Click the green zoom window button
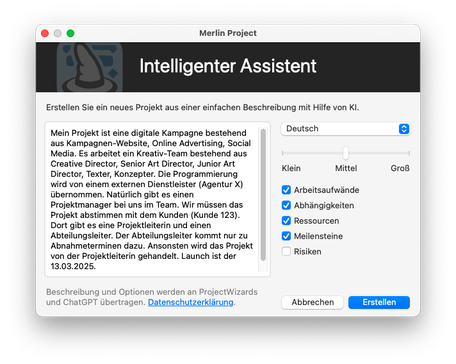Screen dimensions: 456x364 70,33
